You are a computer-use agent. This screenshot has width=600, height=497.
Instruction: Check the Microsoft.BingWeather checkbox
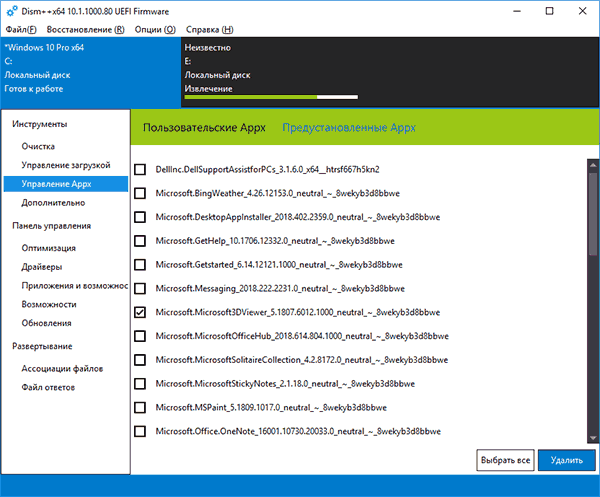140,193
